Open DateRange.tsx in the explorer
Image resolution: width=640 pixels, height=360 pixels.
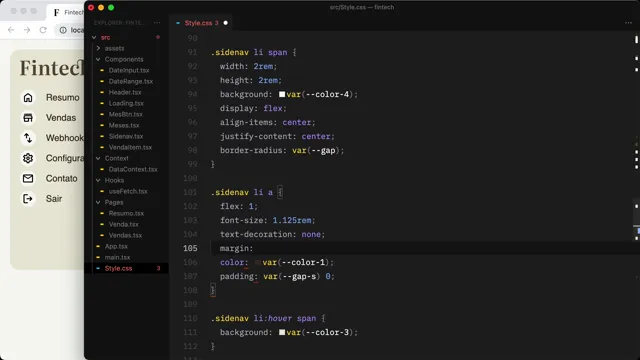(x=131, y=81)
